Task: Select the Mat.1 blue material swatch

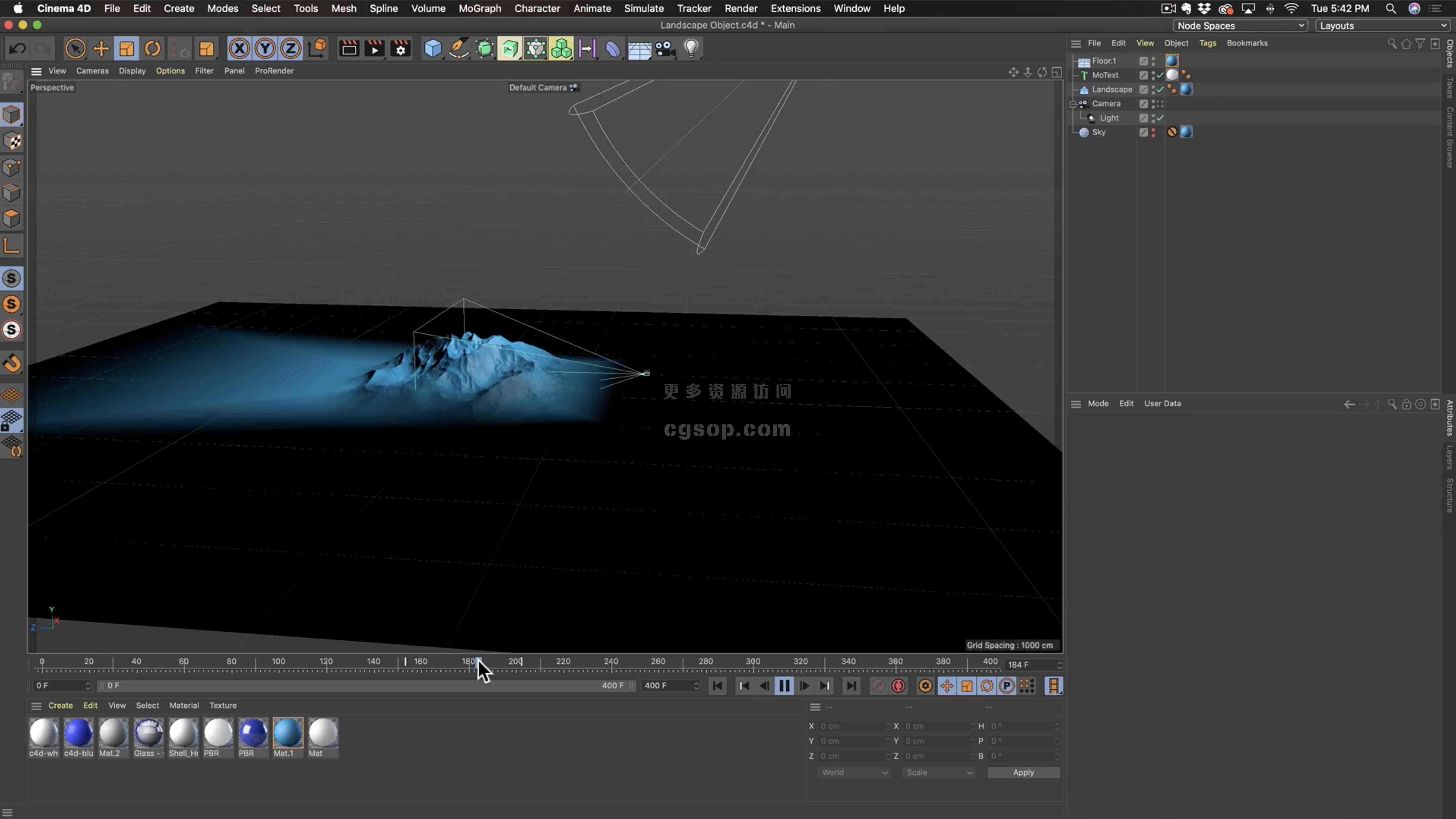Action: tap(288, 733)
